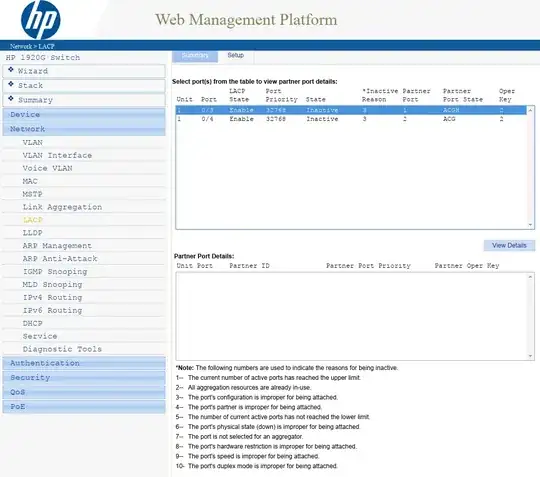Click the Wizard diamond icon

[11, 70]
